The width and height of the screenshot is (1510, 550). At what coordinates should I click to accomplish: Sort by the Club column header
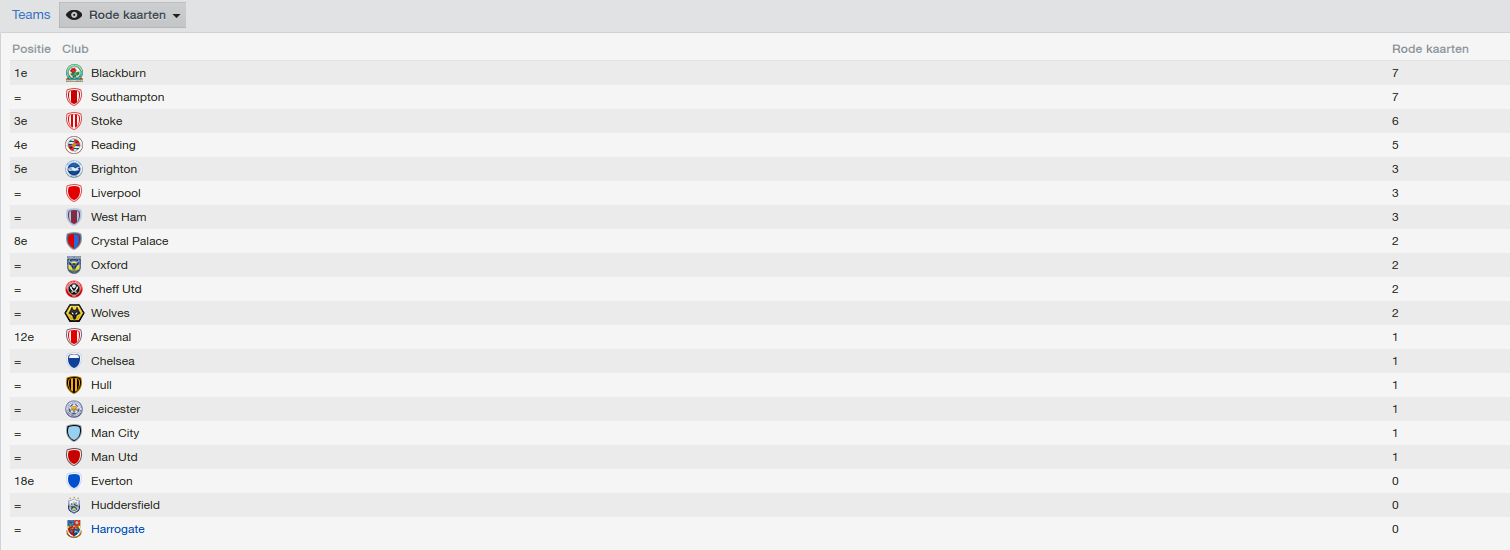(75, 49)
